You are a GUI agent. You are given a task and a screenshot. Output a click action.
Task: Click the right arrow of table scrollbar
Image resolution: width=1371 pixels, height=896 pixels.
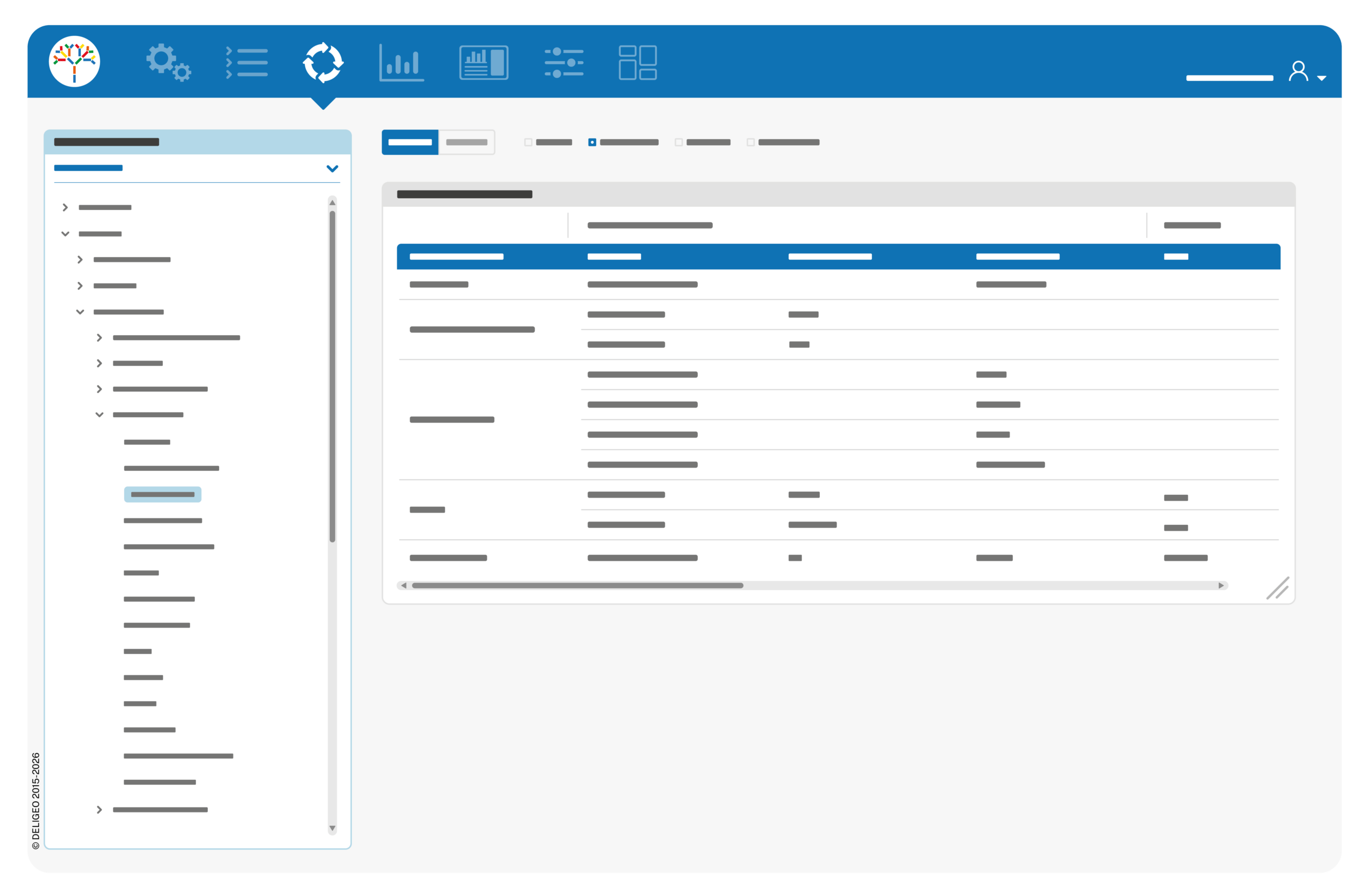1221,585
